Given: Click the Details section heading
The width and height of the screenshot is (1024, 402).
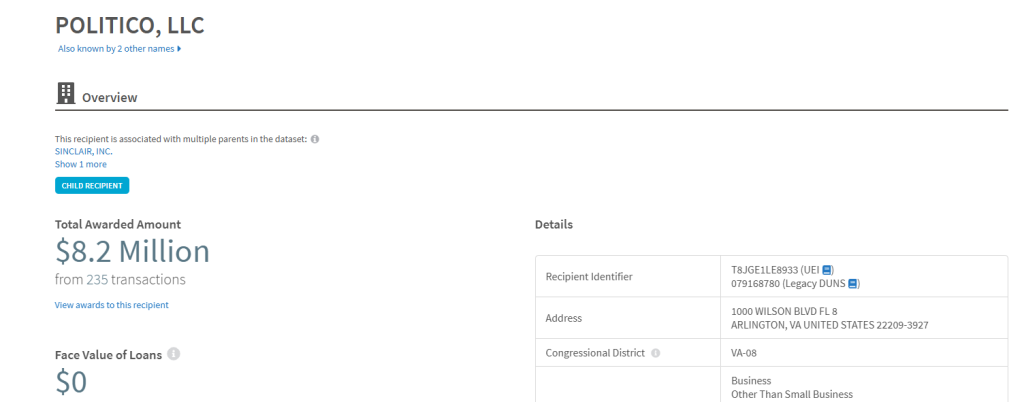Looking at the screenshot, I should [x=554, y=224].
